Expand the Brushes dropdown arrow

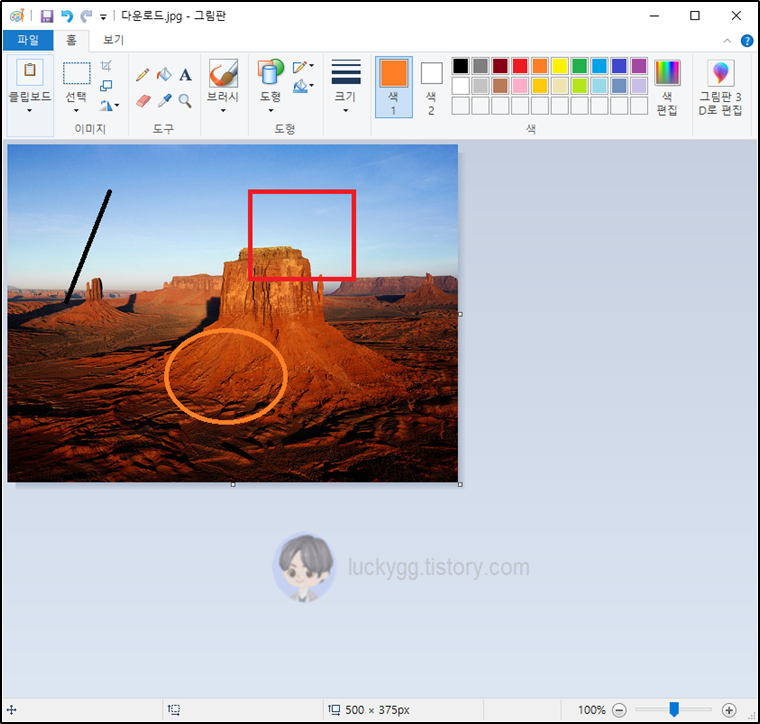223,110
